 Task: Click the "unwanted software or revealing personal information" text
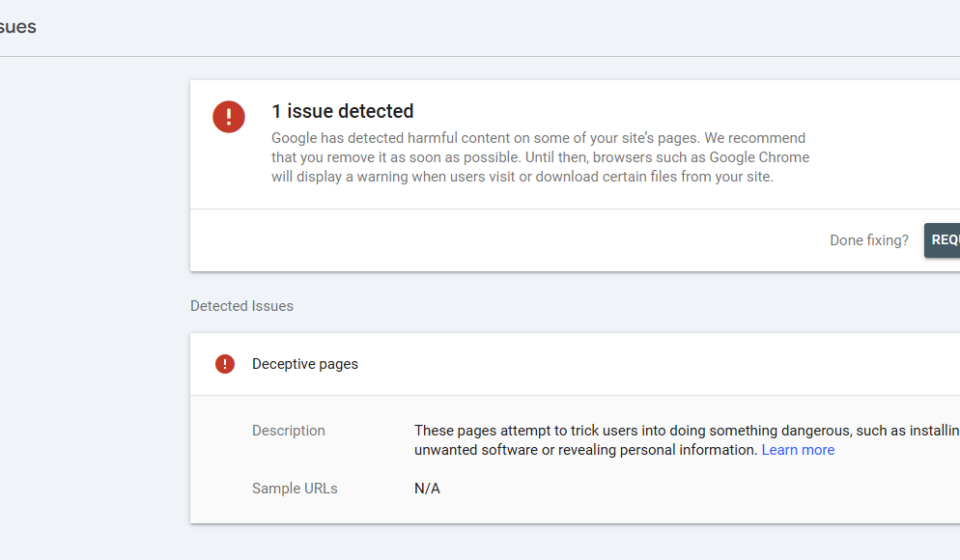pos(585,450)
